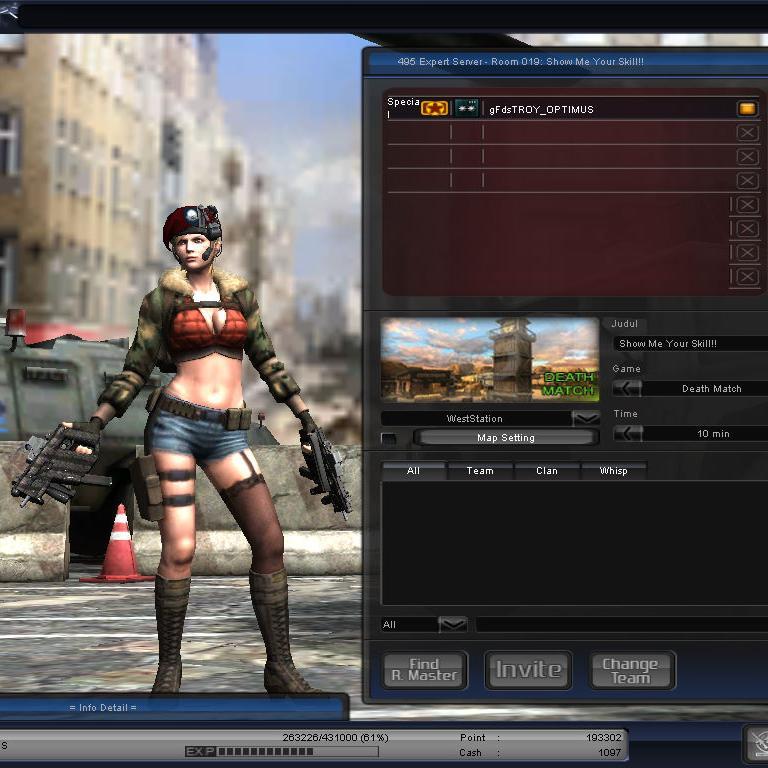Close the empty slot directly below gFdsTROY_OPTIMUS
Image resolution: width=768 pixels, height=768 pixels.
[x=747, y=133]
